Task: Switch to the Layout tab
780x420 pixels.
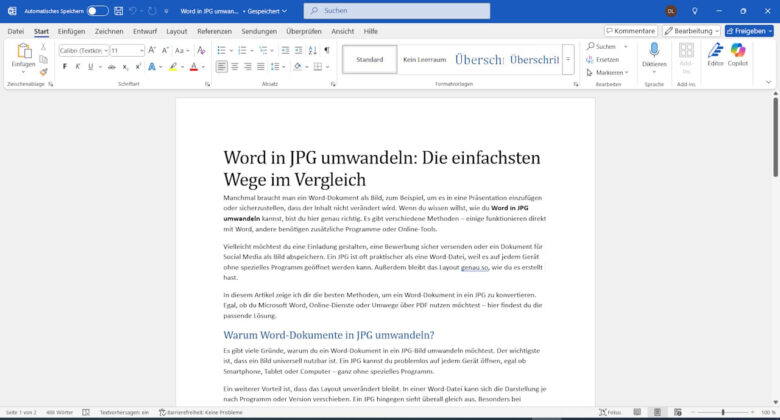Action: point(177,31)
